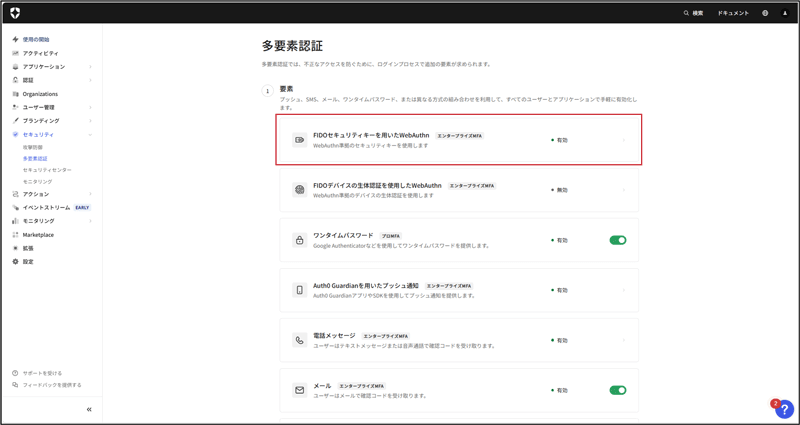
Task: Click サポートを受ける link
Action: coord(42,373)
